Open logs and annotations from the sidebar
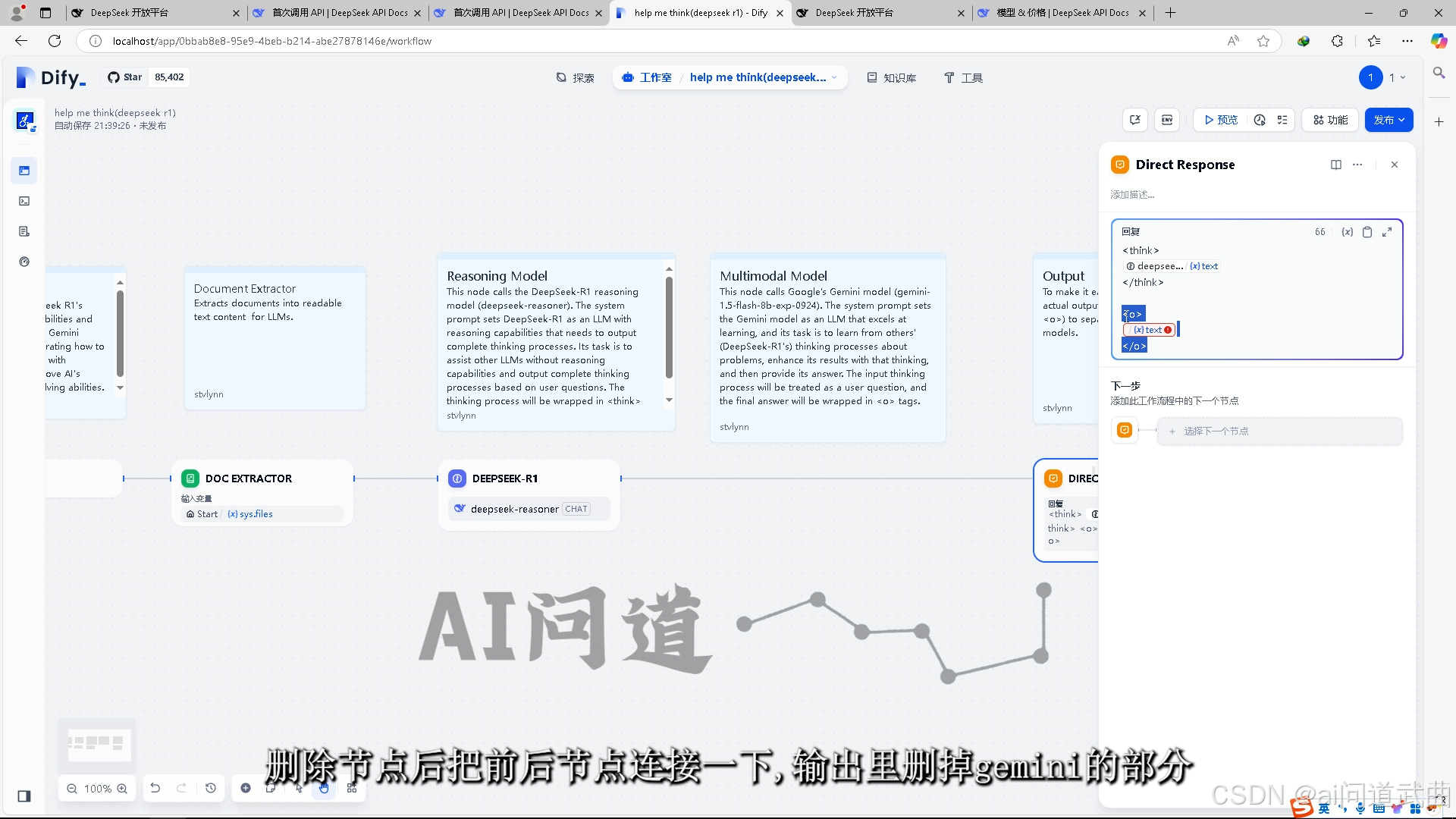 24,231
